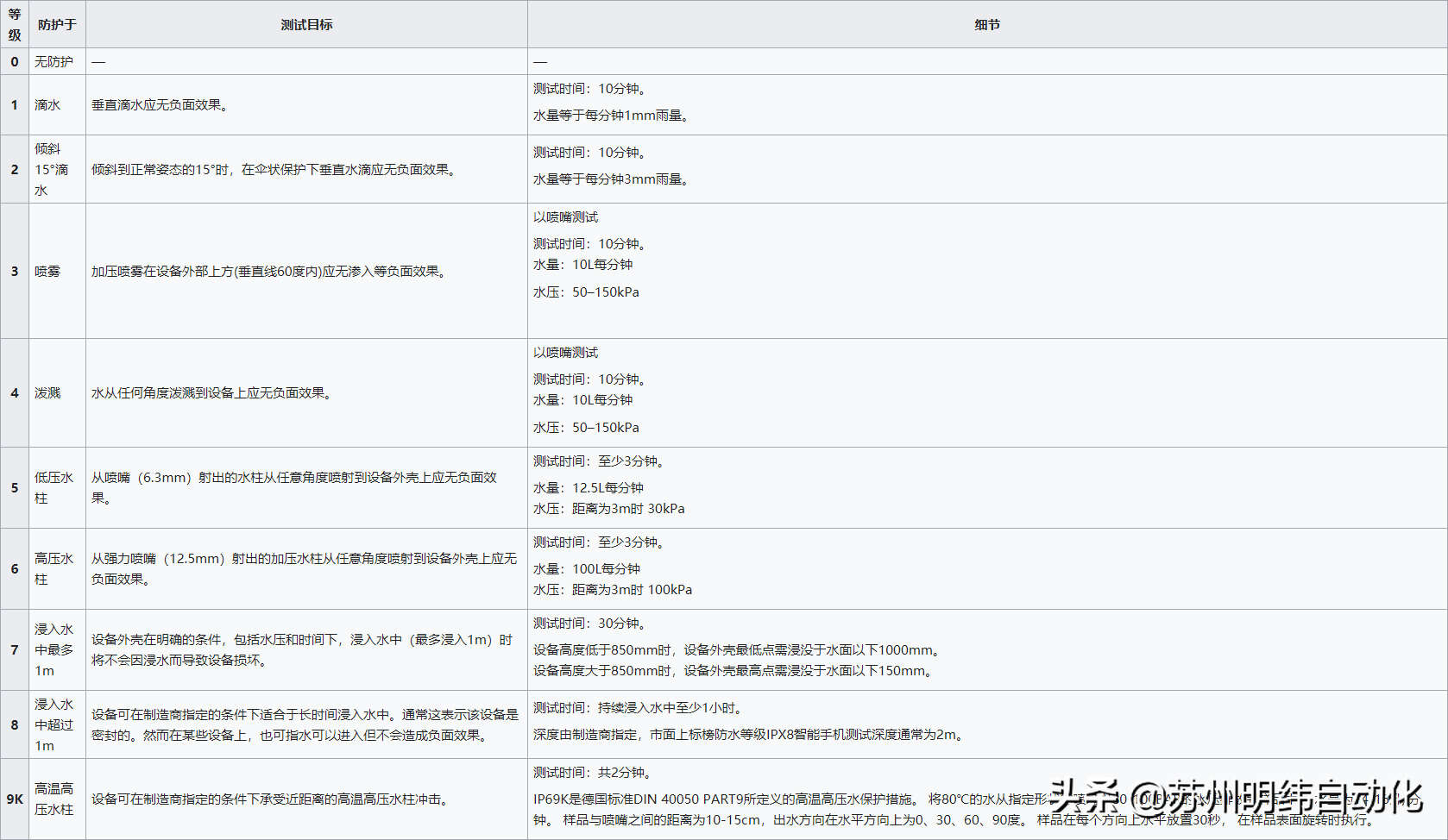1448x840 pixels.
Task: Click the "高压水柱" cell in level 6 row
Action: pos(54,569)
